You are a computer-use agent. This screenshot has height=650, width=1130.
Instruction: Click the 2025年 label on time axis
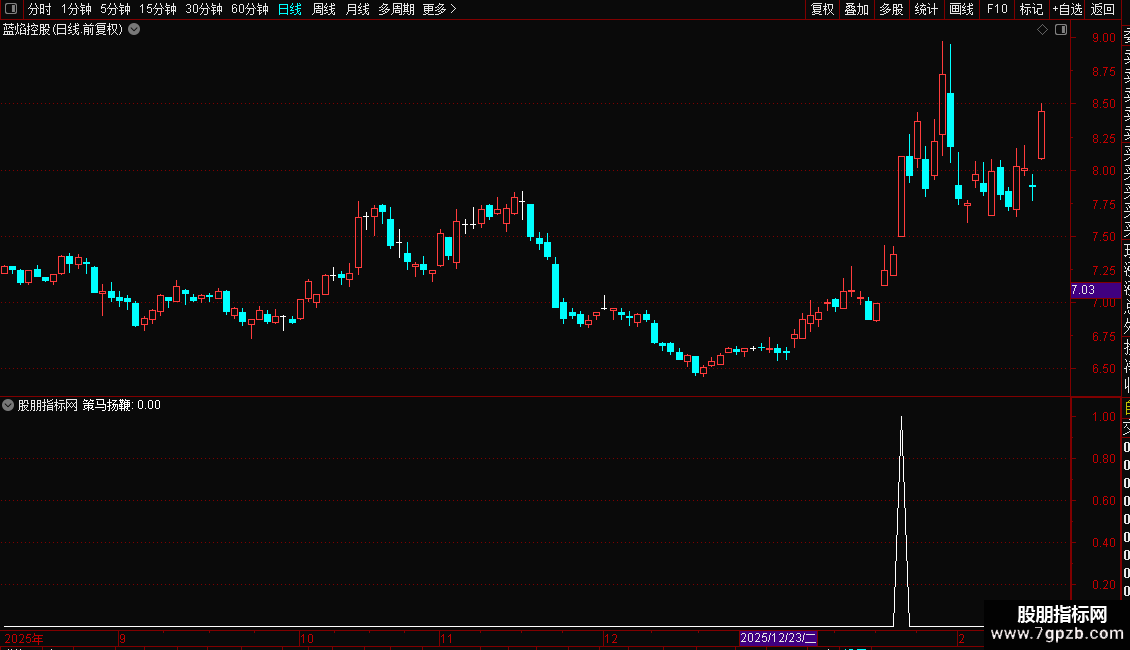(24, 638)
